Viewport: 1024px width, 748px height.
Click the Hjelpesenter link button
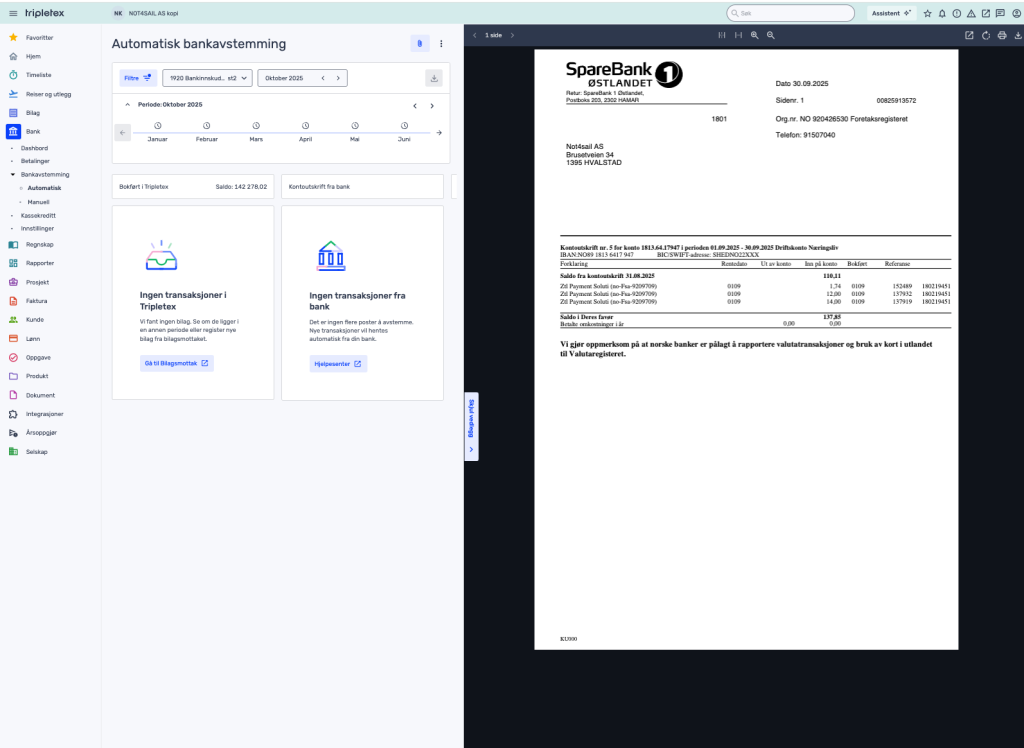tap(338, 363)
